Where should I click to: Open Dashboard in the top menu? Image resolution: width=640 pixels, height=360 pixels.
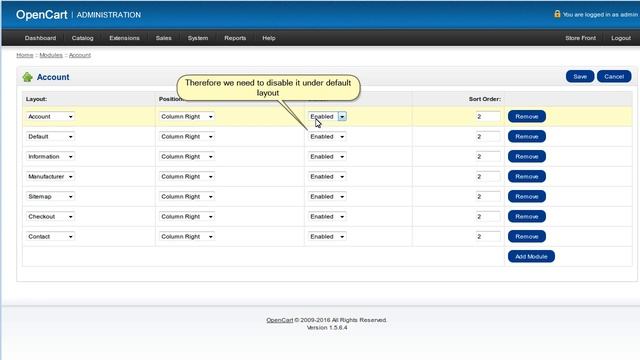[x=40, y=38]
